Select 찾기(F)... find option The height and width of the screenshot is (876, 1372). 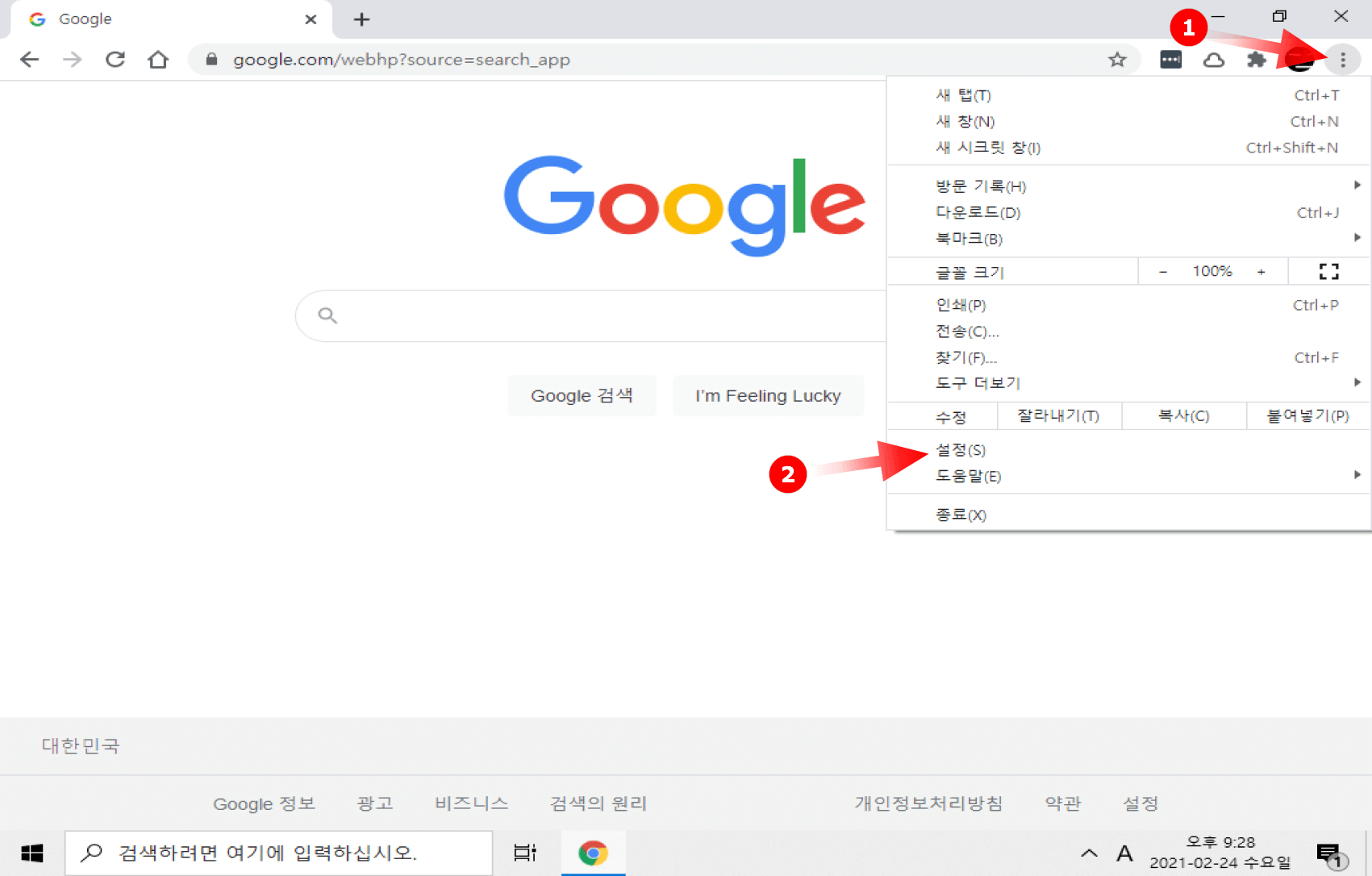(1129, 357)
